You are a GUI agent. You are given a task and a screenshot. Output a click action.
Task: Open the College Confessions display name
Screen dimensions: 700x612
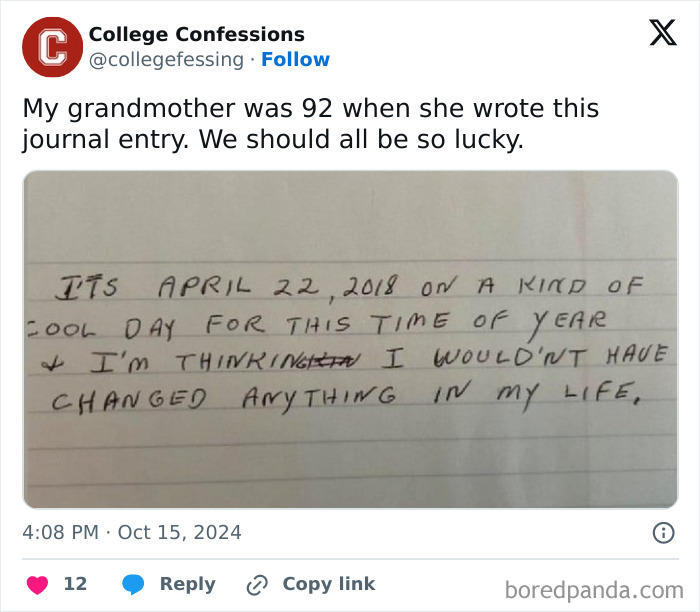[x=196, y=35]
